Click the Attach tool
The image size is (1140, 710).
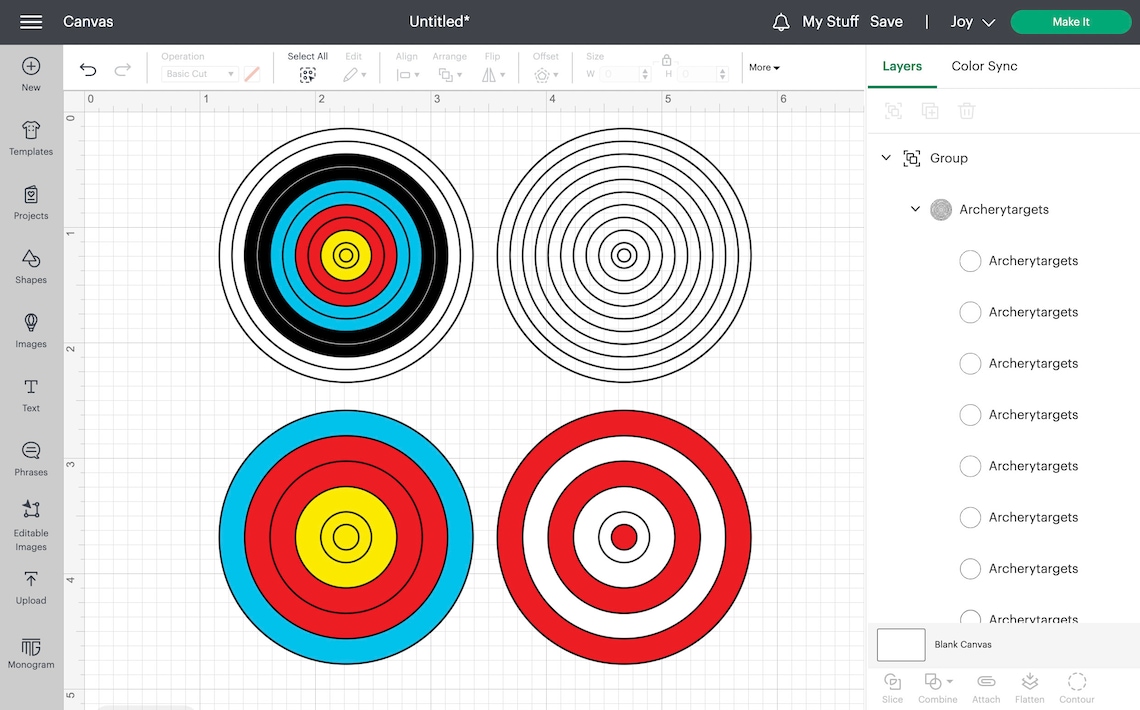click(986, 687)
